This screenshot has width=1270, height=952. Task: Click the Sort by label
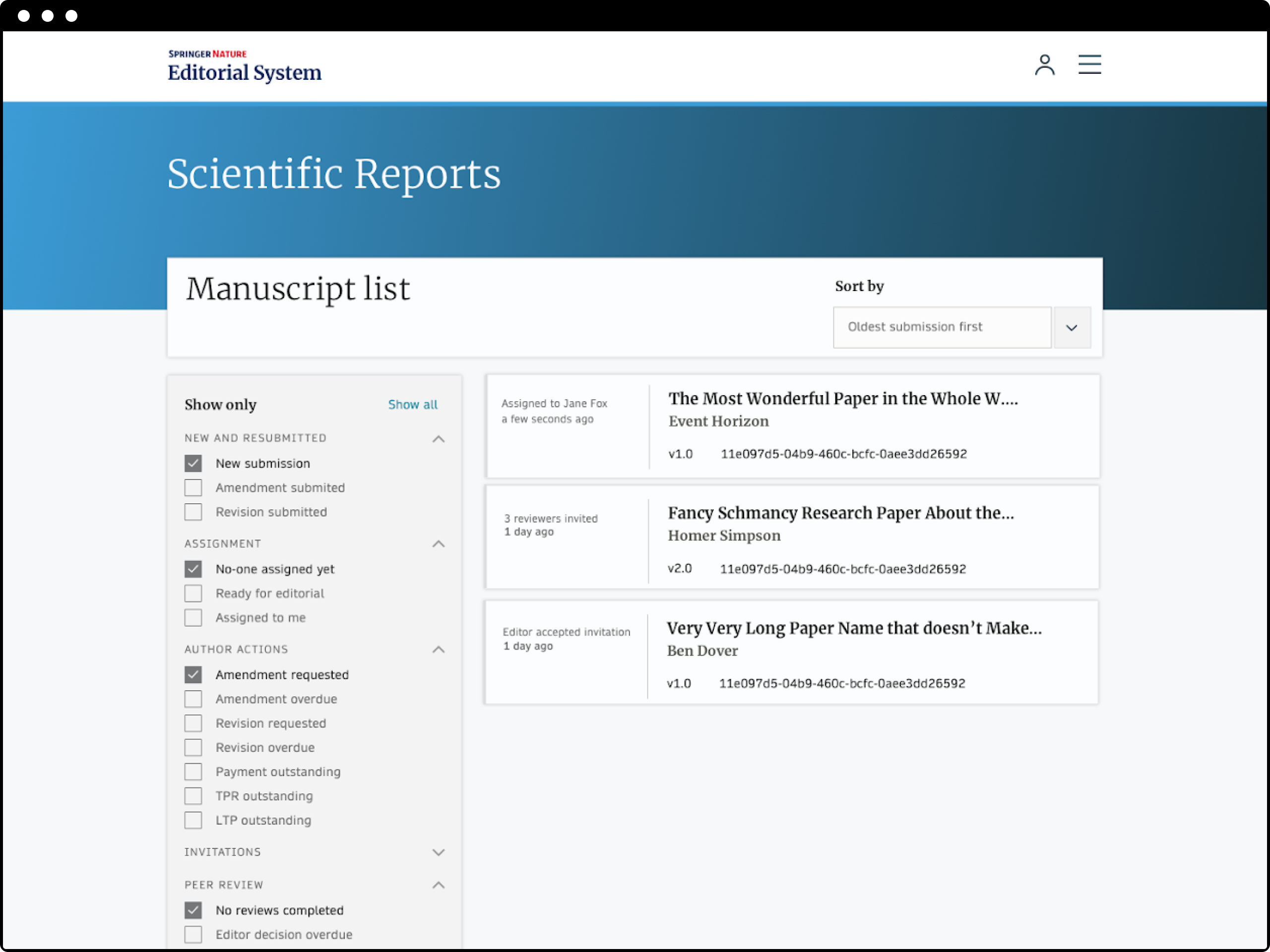[x=859, y=287]
